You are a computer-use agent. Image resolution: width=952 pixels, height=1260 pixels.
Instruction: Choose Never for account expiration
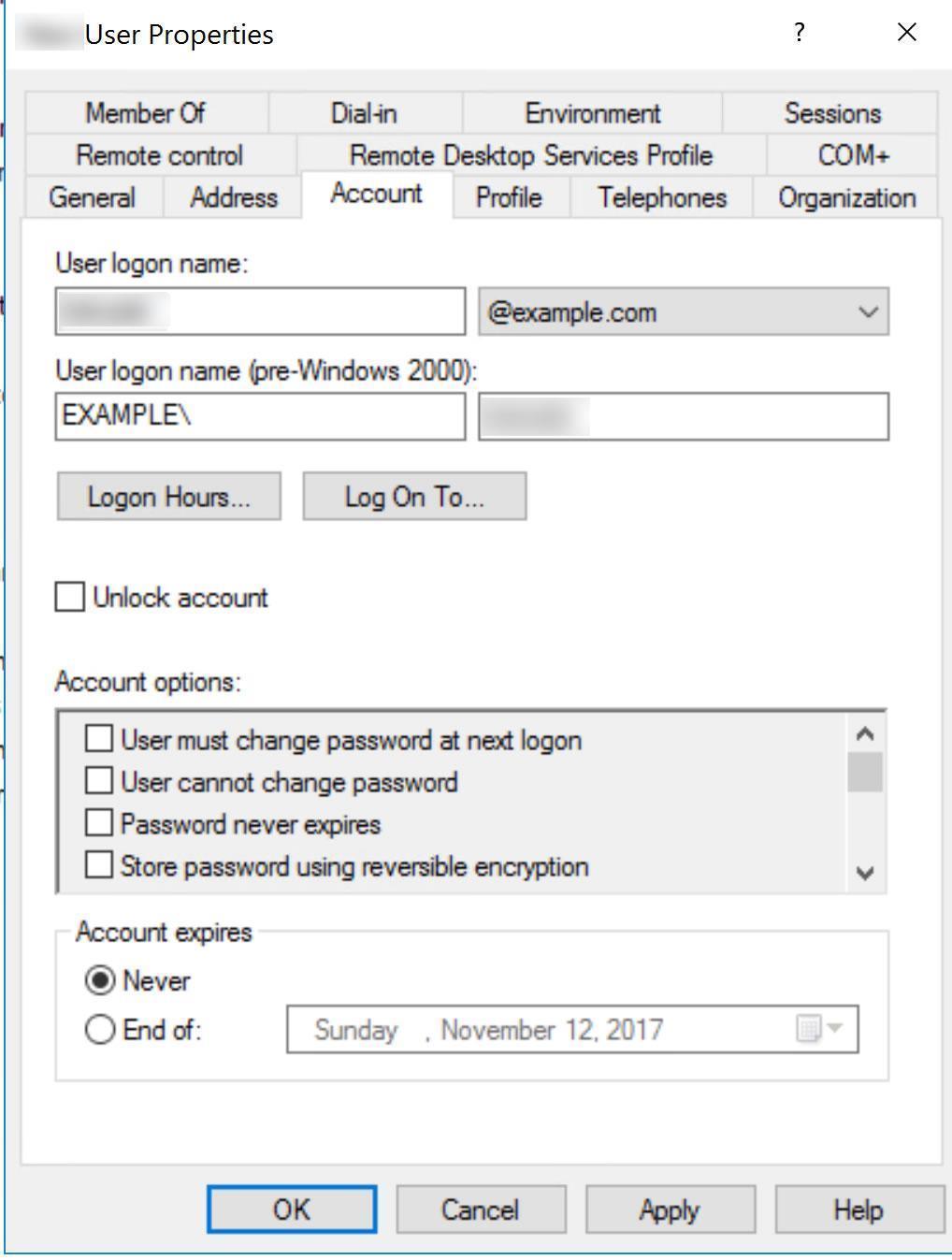tap(99, 980)
